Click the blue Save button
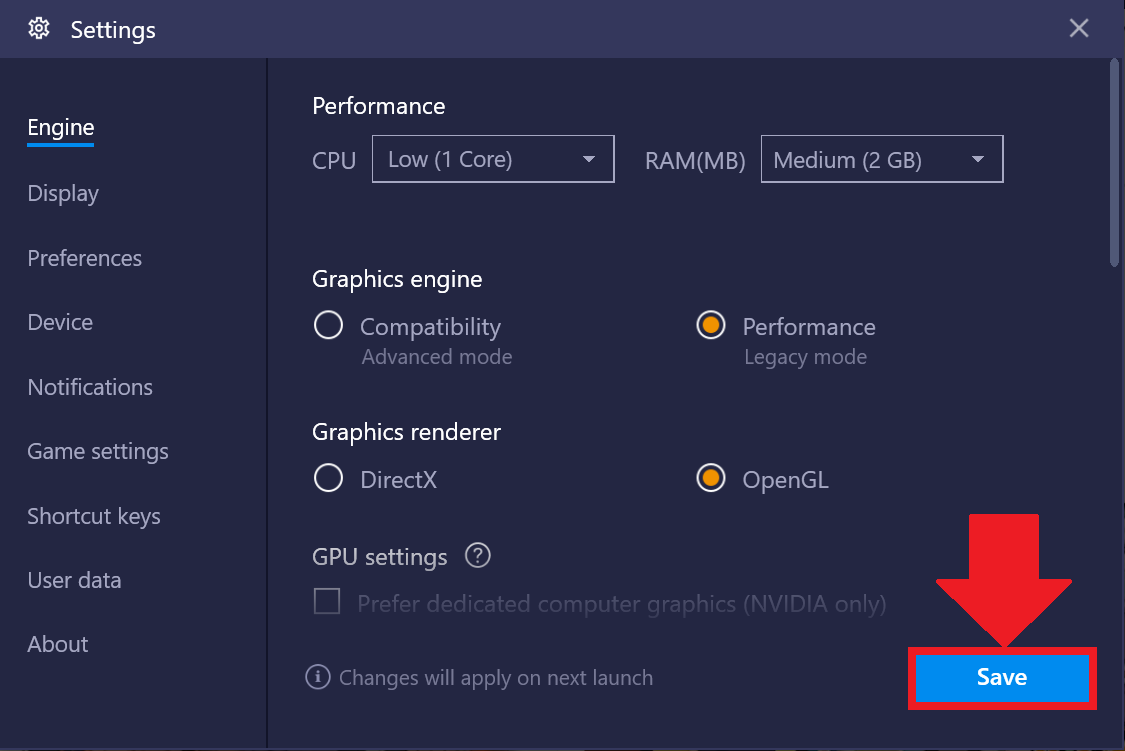 point(1002,677)
